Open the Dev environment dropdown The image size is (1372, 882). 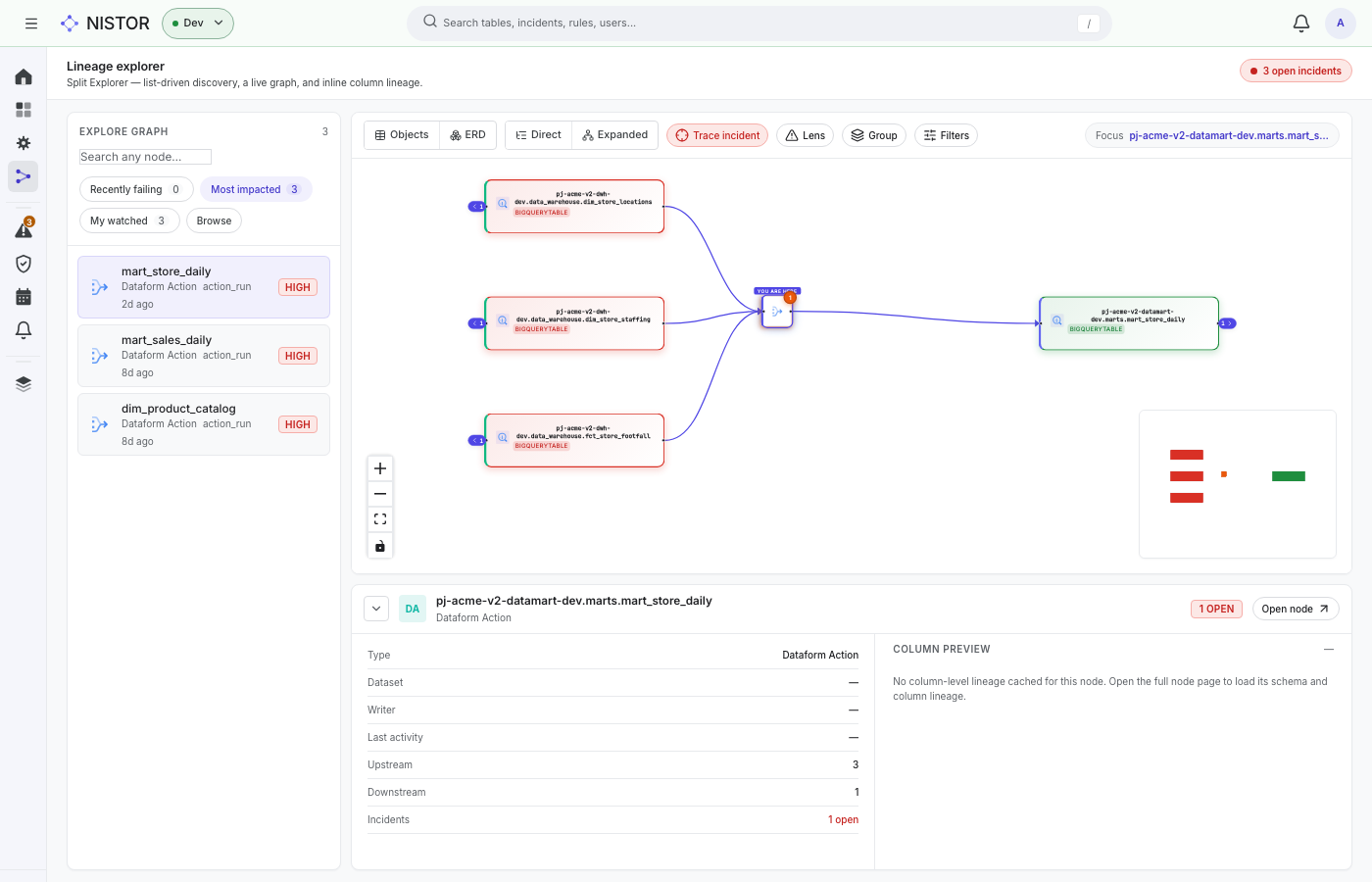pos(198,24)
